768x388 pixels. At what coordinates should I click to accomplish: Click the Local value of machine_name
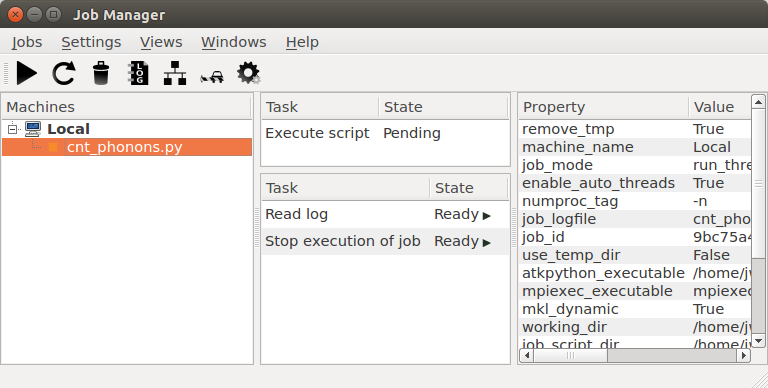712,147
